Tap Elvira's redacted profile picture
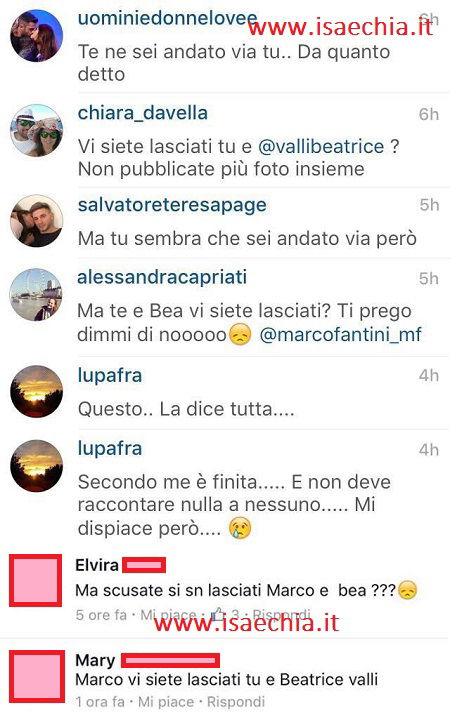The width and height of the screenshot is (450, 719). coord(36,580)
